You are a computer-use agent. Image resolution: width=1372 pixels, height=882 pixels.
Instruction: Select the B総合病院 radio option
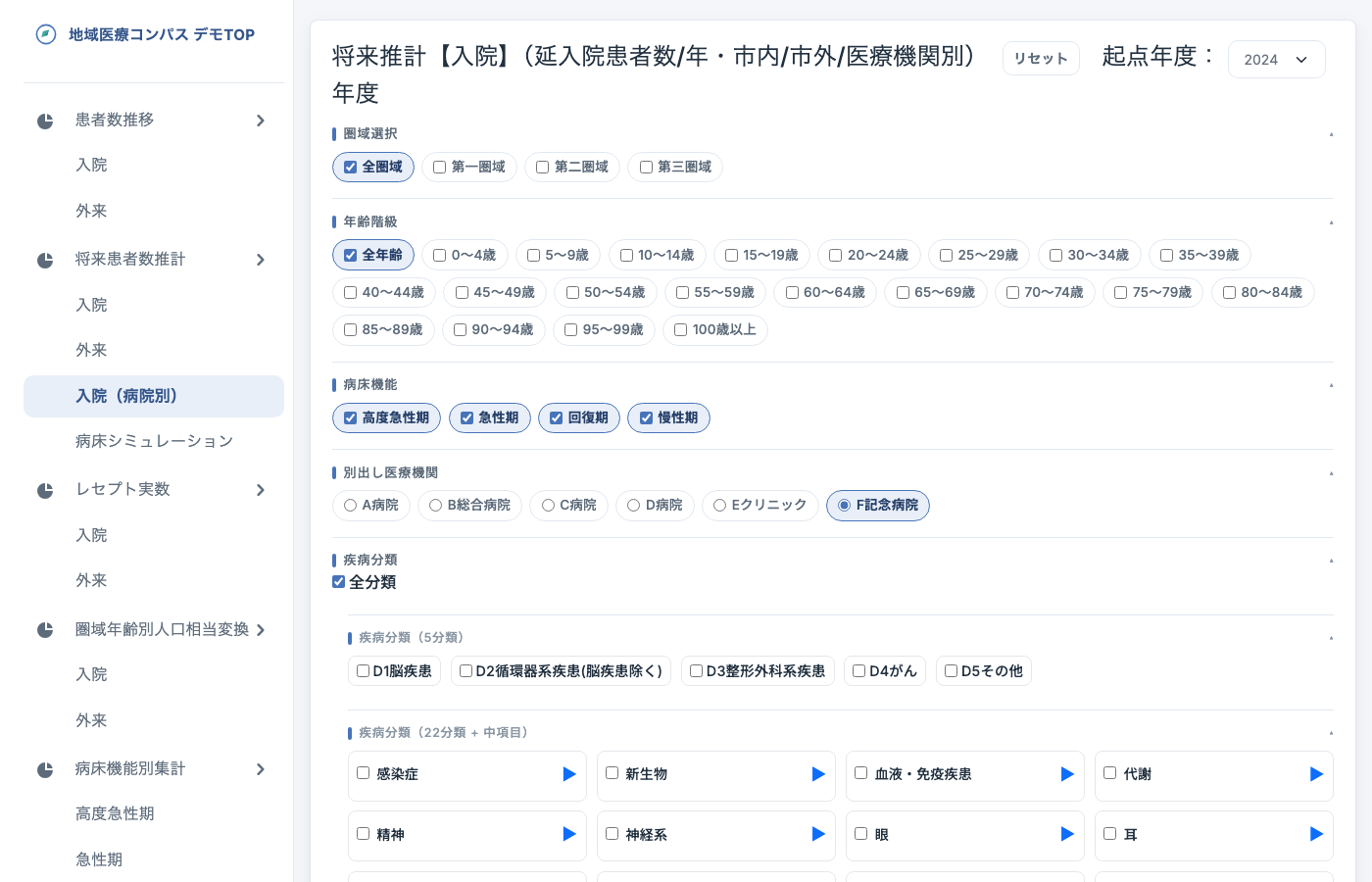click(x=435, y=506)
